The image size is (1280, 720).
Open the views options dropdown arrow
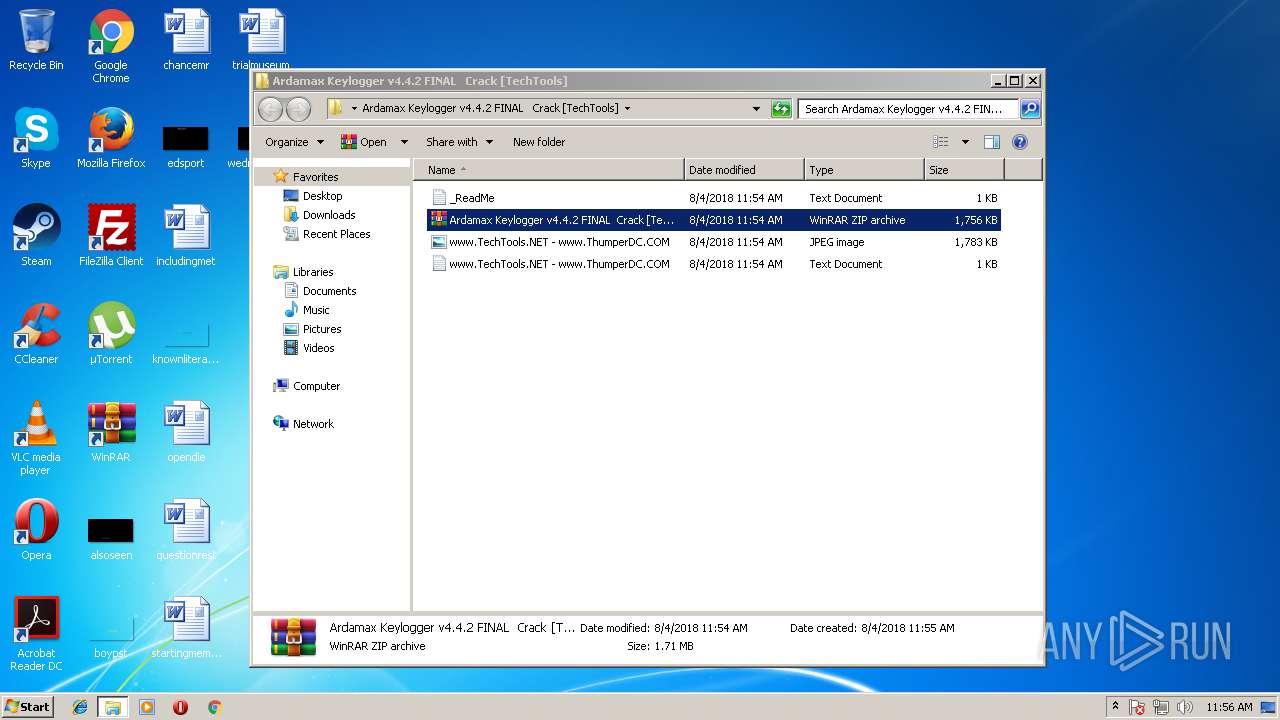965,142
